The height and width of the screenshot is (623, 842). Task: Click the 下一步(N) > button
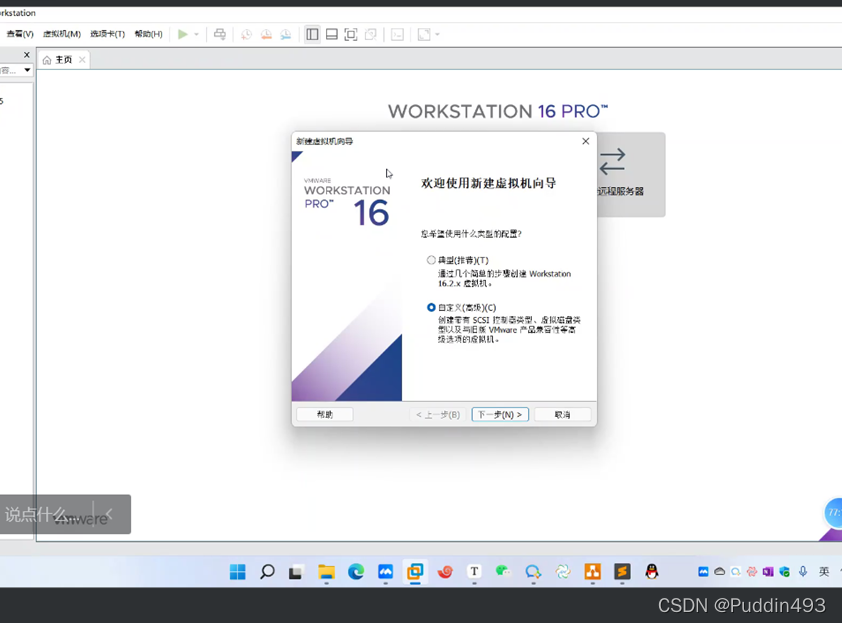tap(500, 415)
